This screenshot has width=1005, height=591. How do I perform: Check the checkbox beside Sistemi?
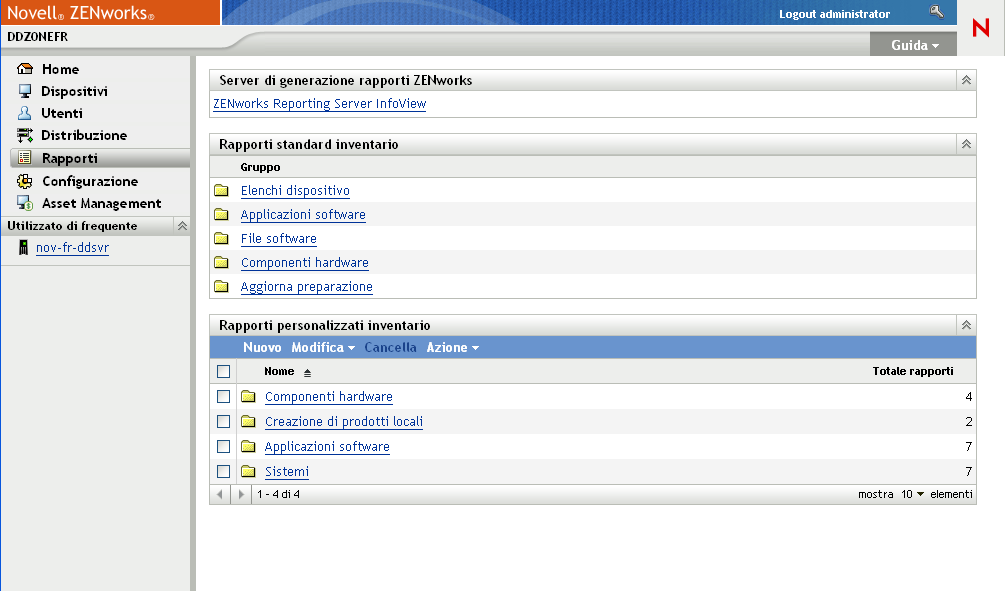[x=224, y=471]
